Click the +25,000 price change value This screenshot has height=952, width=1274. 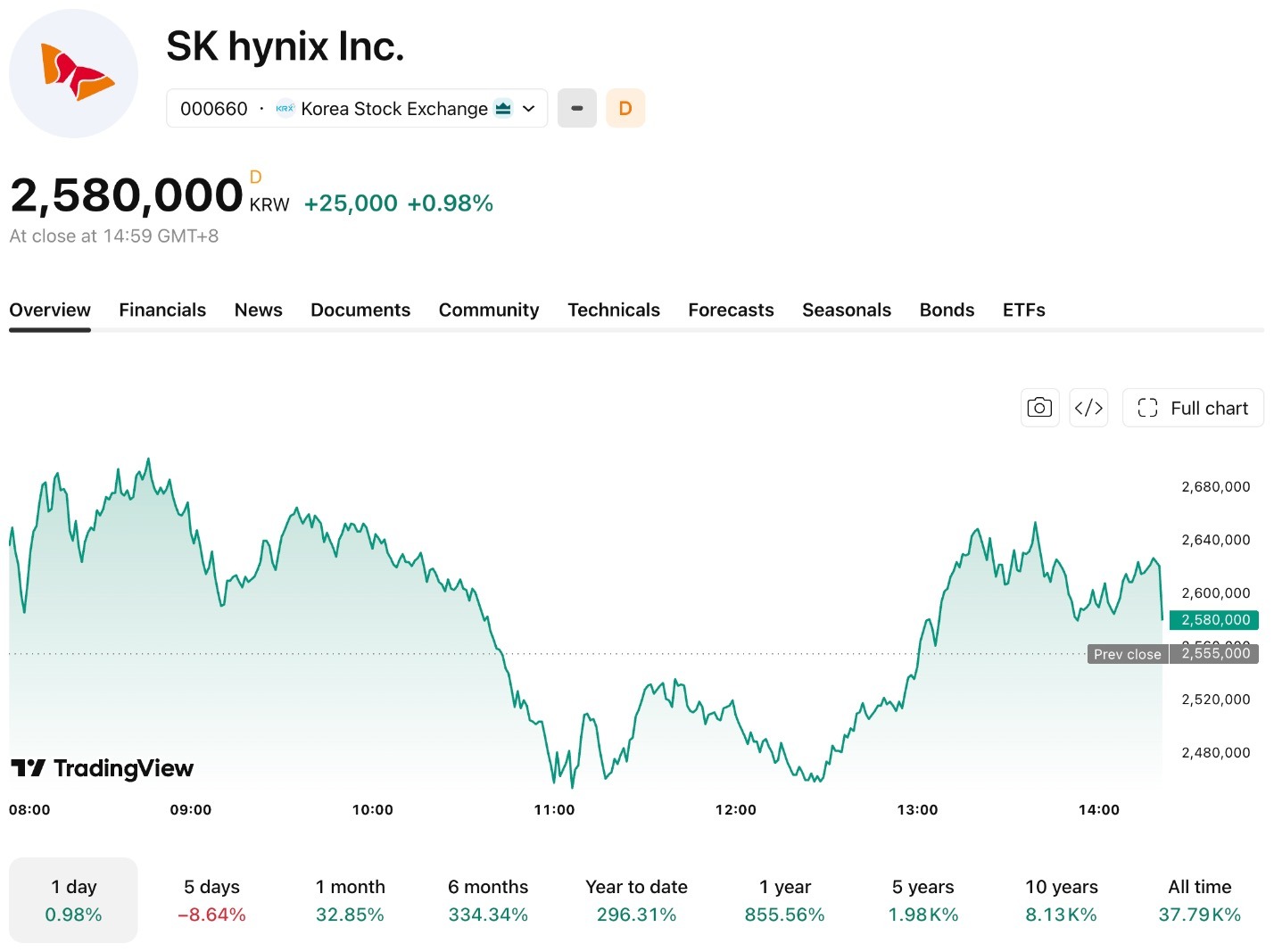[x=351, y=203]
